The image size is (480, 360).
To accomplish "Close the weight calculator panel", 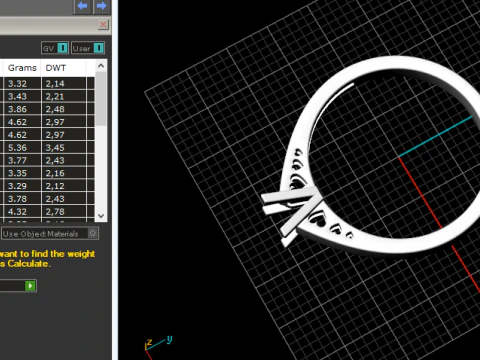I will [103, 24].
